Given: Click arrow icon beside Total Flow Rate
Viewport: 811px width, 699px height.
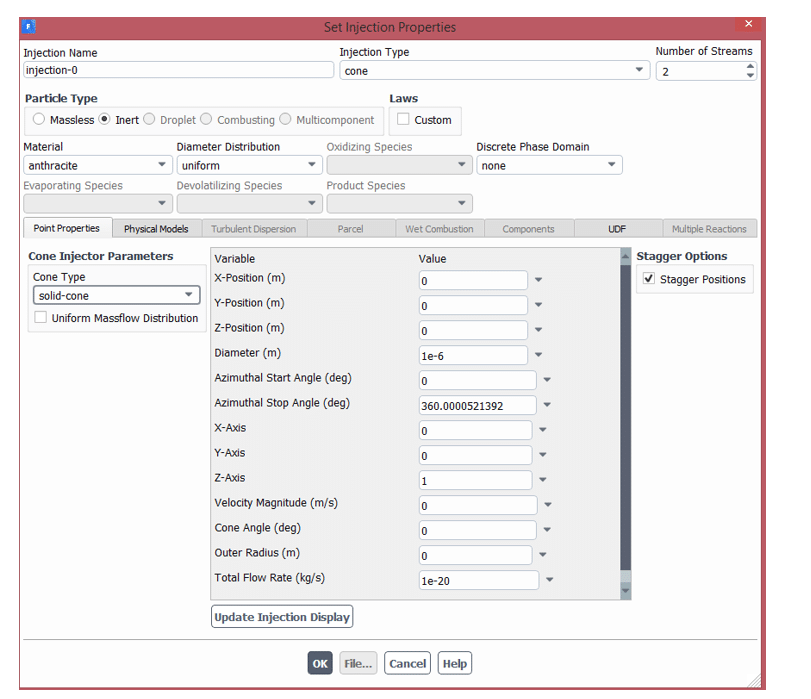Looking at the screenshot, I should tap(549, 580).
